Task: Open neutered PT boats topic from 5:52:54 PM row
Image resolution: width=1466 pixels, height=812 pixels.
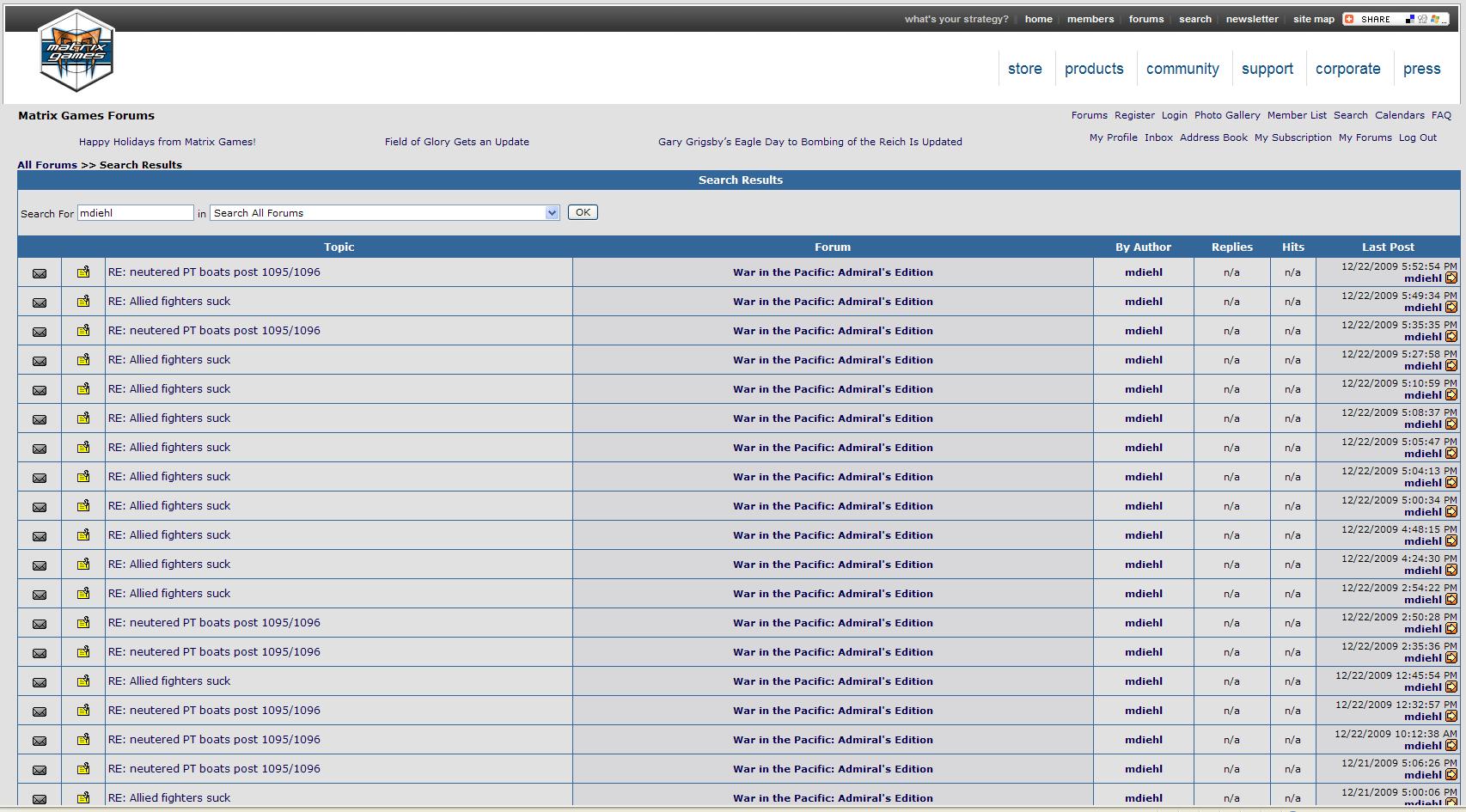Action: click(x=214, y=272)
